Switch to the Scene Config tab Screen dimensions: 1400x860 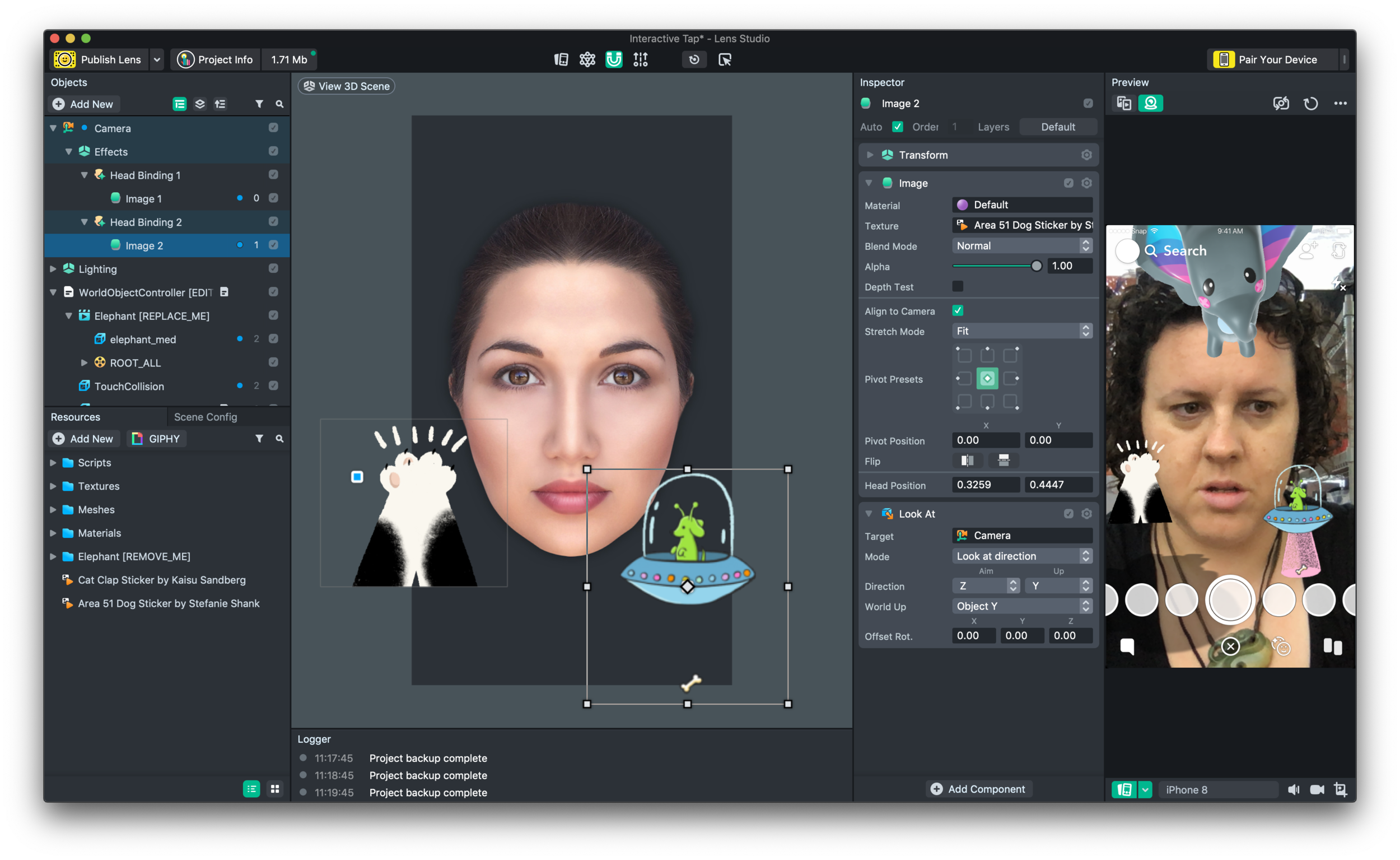tap(205, 417)
